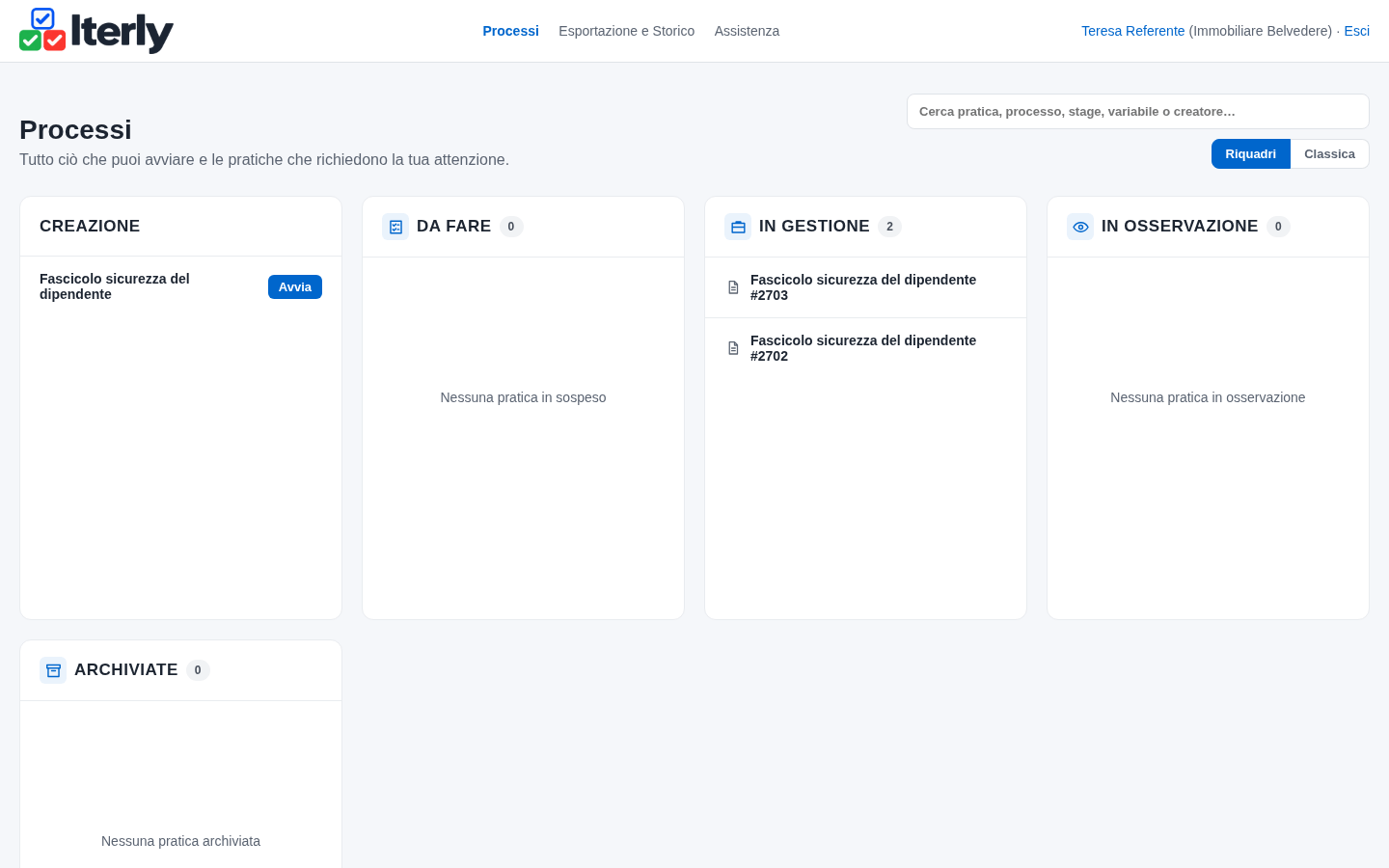Click the document icon for pratica #2702

click(733, 348)
